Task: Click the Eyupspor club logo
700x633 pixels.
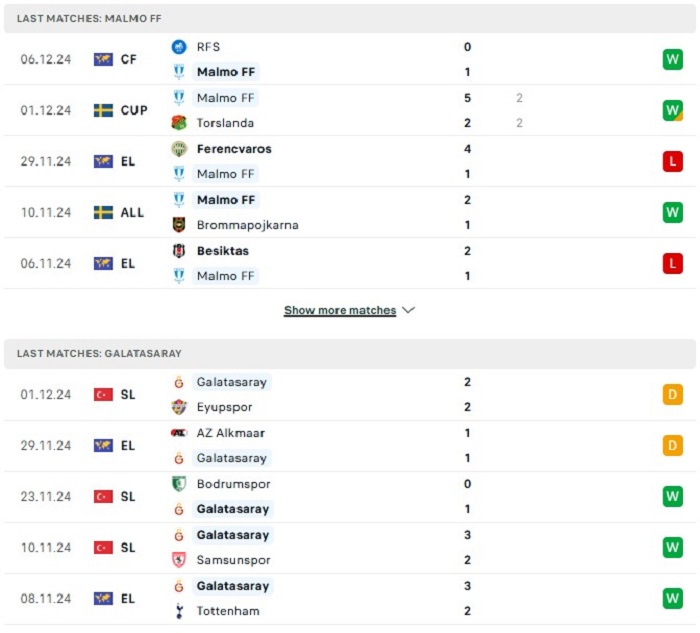Action: pyautogui.click(x=179, y=407)
